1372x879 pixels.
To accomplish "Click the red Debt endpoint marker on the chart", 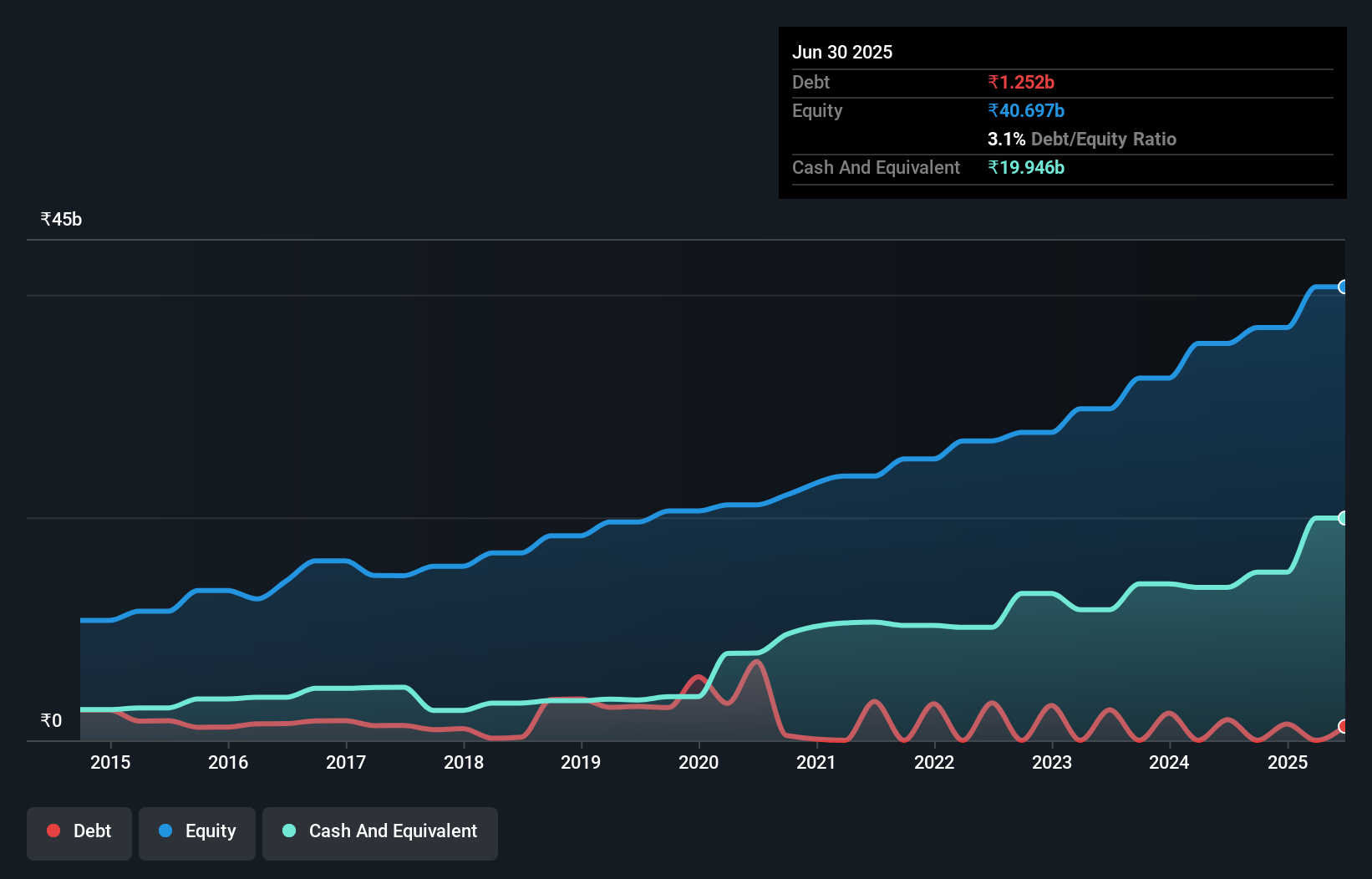I will coord(1343,727).
